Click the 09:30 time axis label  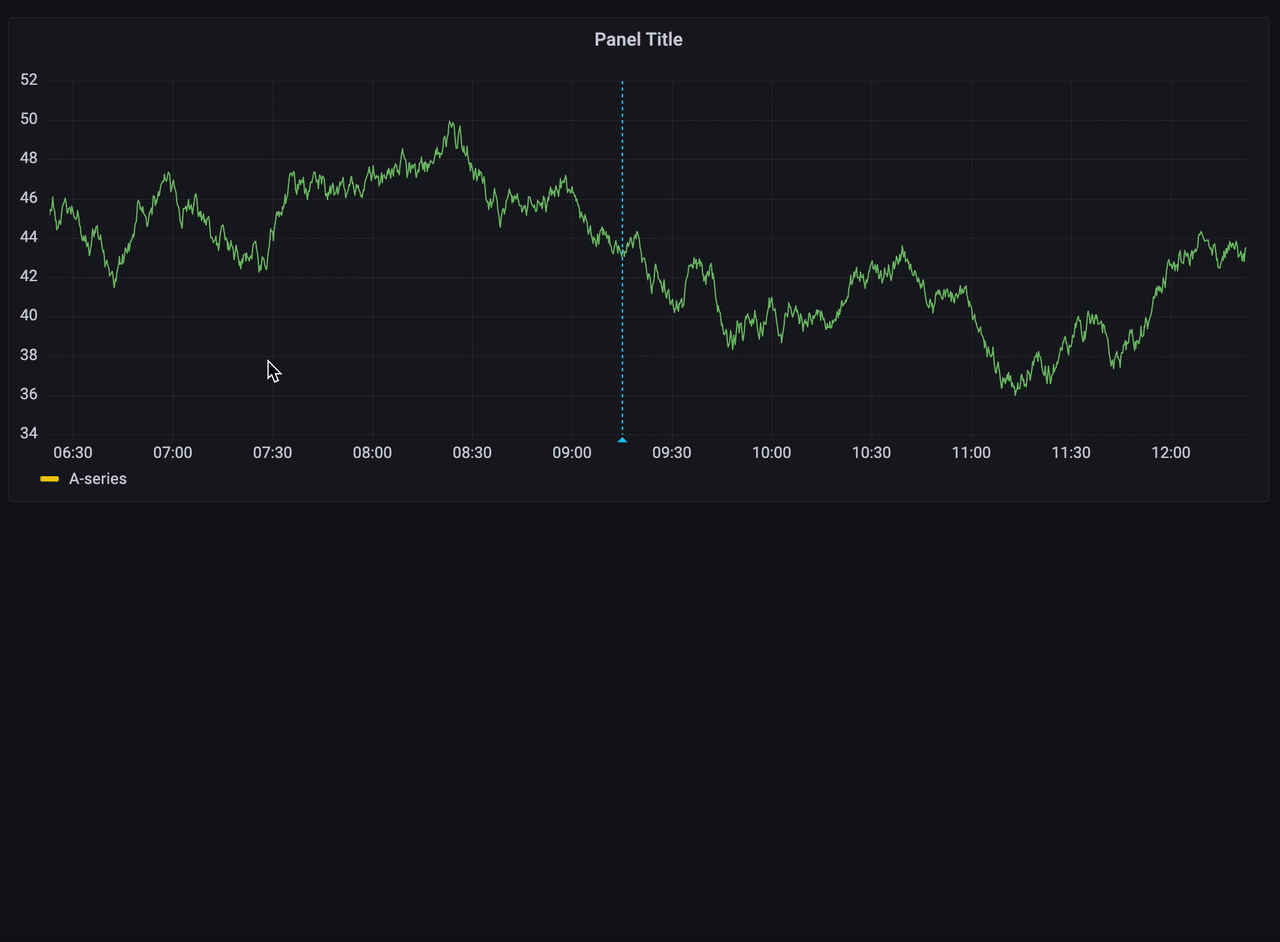[672, 453]
